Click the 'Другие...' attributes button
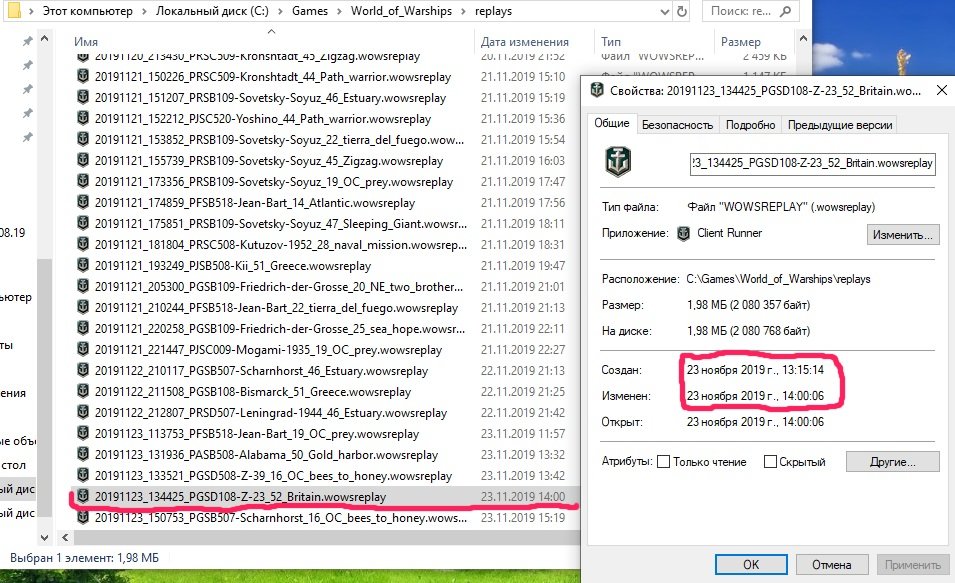Viewport: 955px width, 583px height. pyautogui.click(x=892, y=462)
